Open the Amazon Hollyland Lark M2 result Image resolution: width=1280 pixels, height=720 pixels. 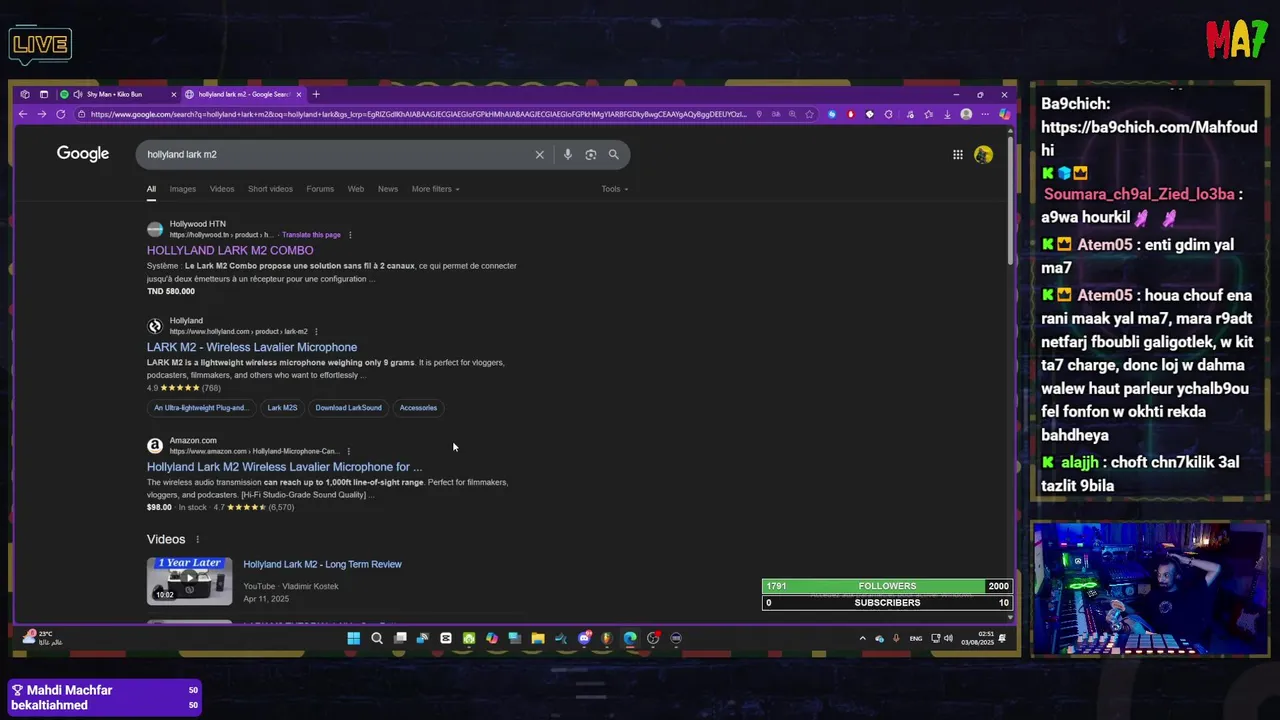click(x=284, y=467)
